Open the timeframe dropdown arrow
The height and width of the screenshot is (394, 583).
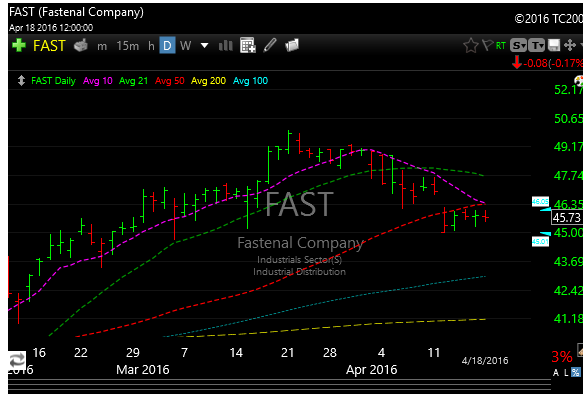pyautogui.click(x=204, y=46)
